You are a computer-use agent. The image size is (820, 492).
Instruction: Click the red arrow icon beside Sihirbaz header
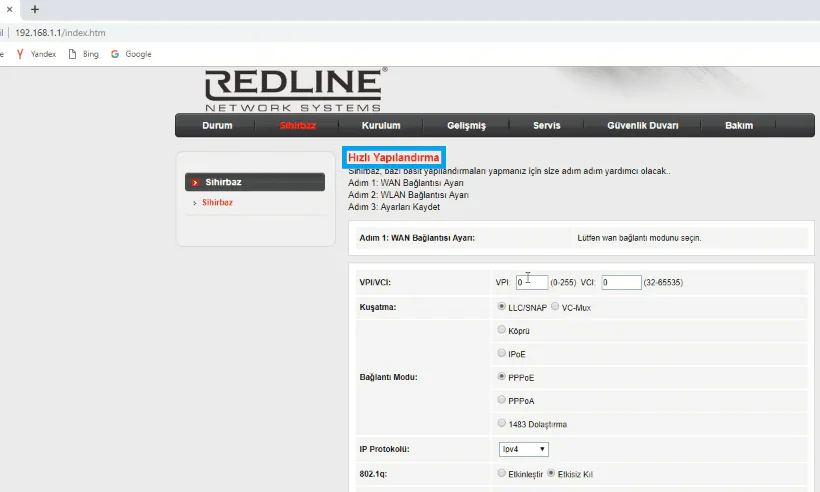click(196, 183)
